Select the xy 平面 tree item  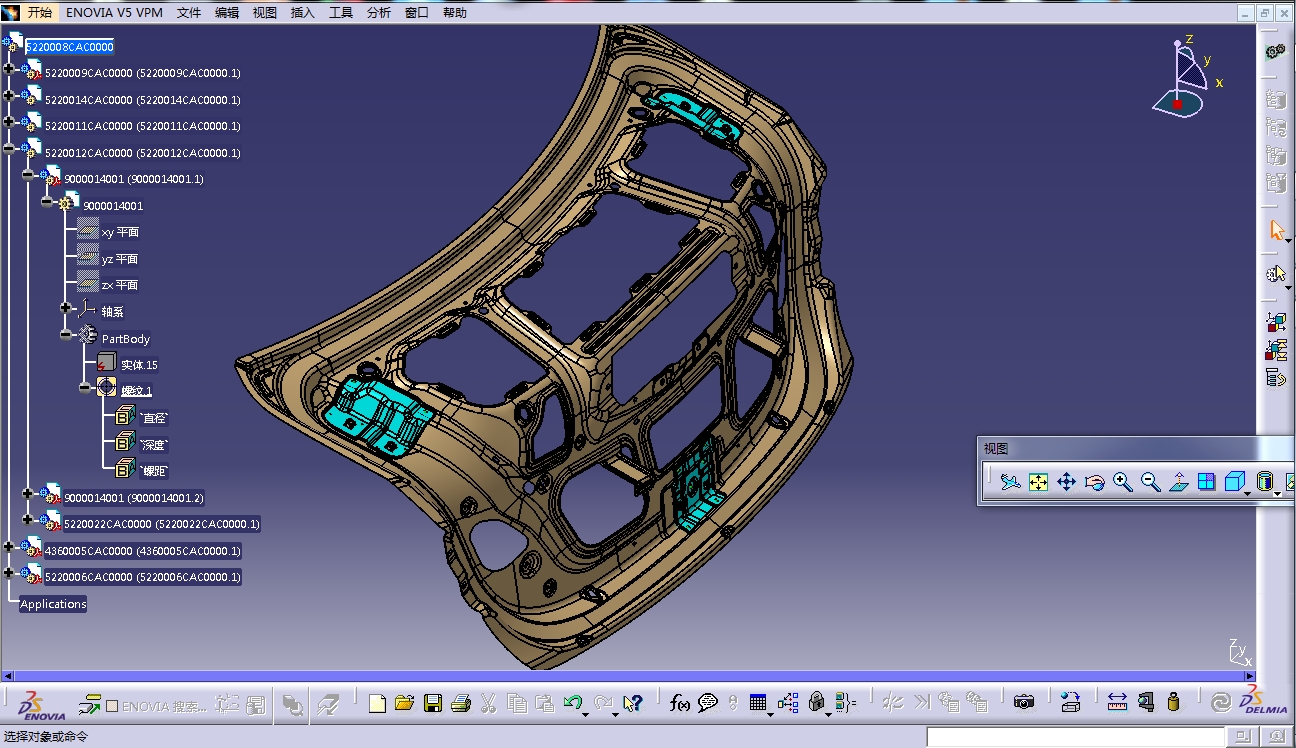coord(120,232)
